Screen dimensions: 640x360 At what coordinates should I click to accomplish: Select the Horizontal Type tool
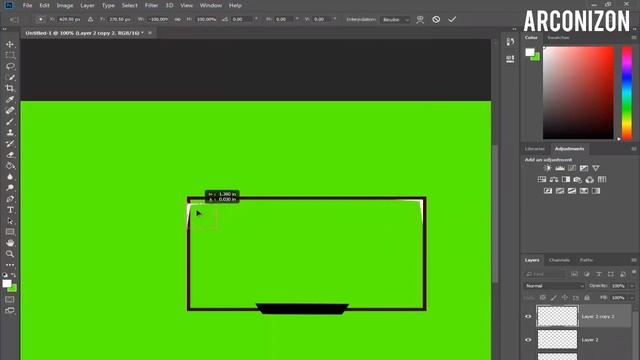(x=10, y=210)
